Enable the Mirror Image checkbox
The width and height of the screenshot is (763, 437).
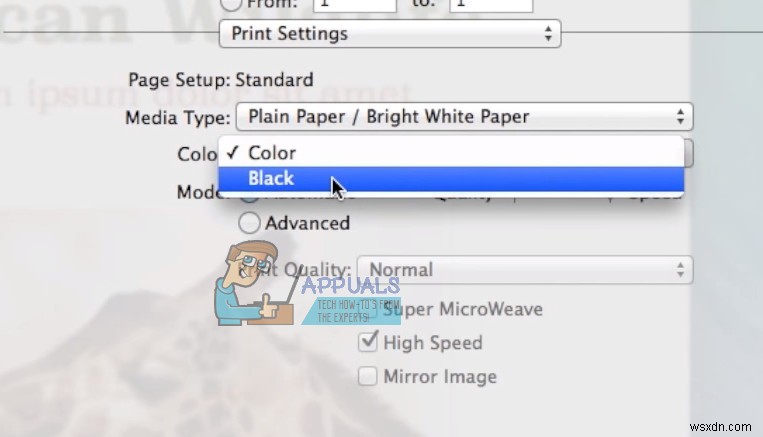click(x=368, y=377)
